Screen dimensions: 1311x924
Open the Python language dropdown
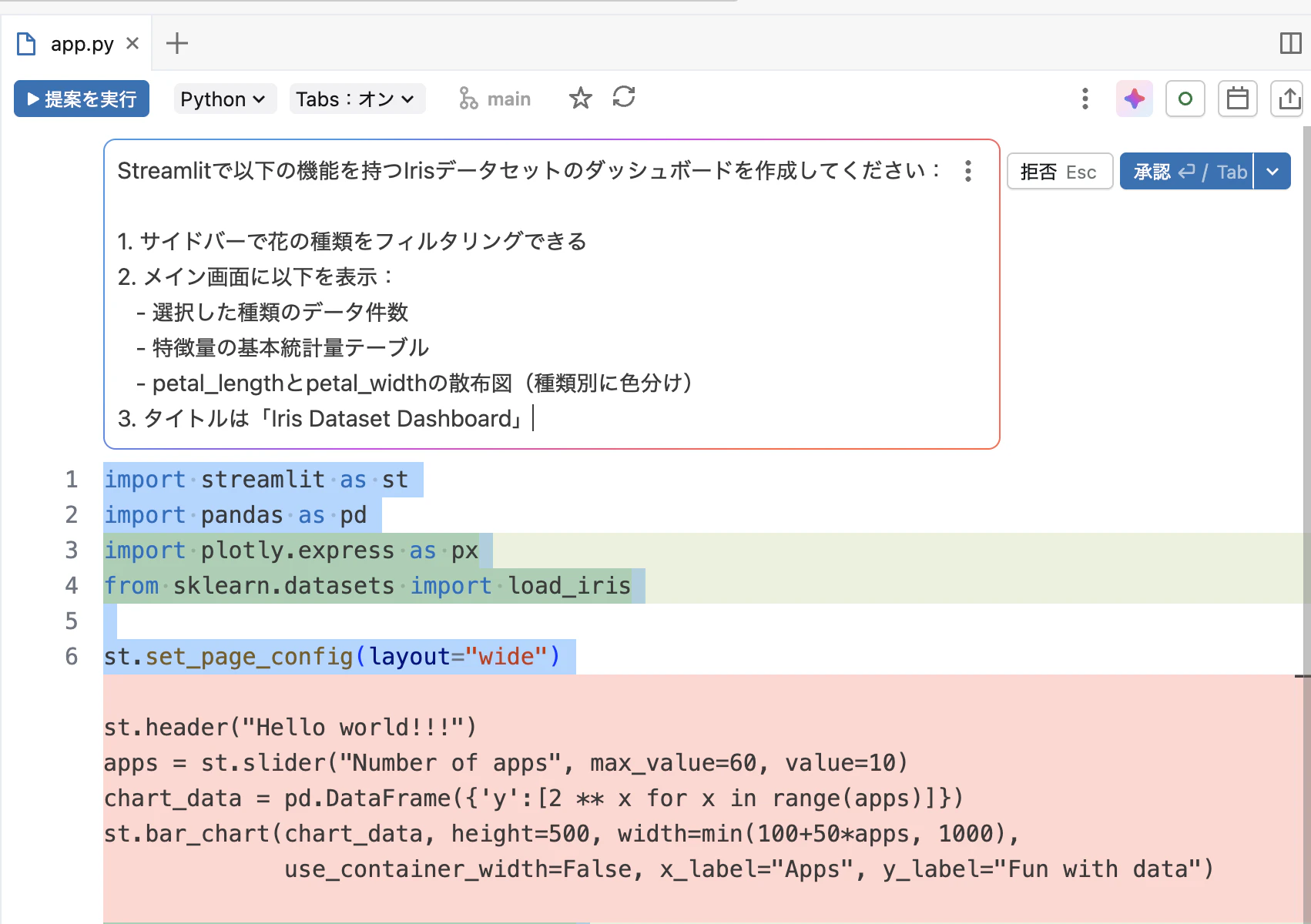click(224, 99)
